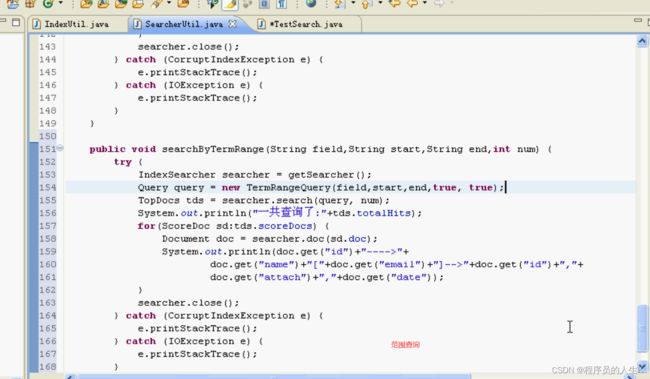Click 'IndexSearcher searcher' on line 153
The image size is (650, 379).
pos(204,175)
